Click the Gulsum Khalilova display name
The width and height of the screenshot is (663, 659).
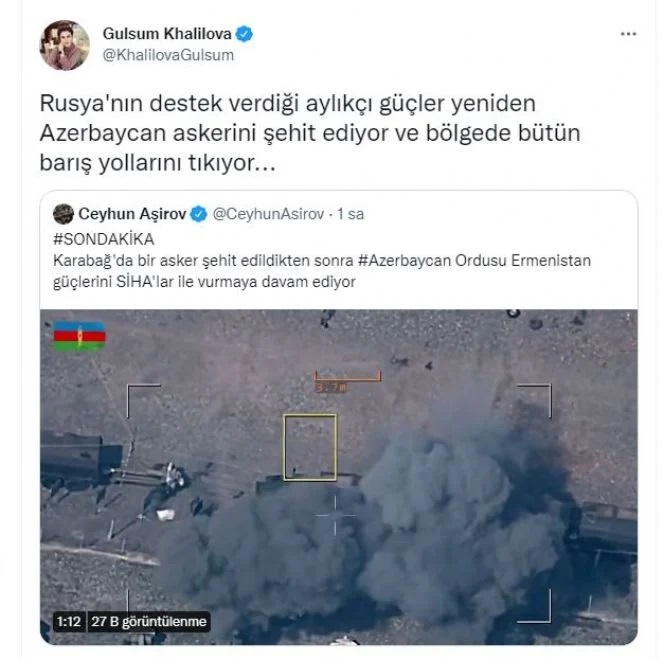point(167,34)
